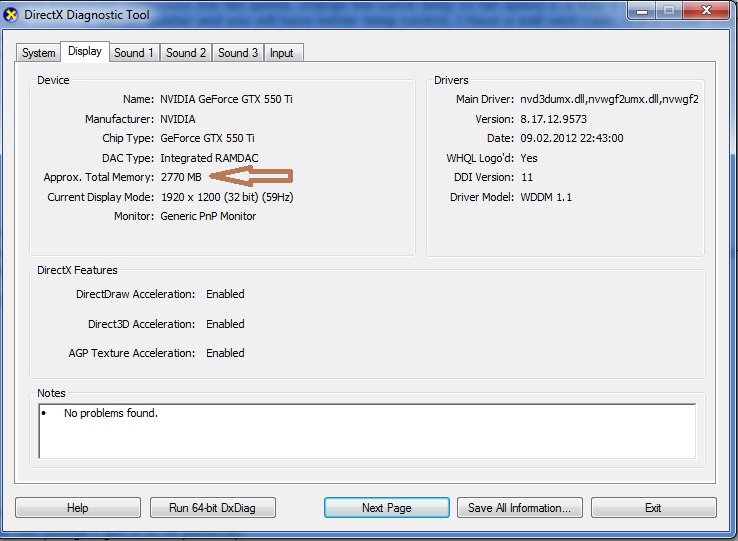
Task: Click the Manufacturer value 'NVIDIA'
Action: 178,119
